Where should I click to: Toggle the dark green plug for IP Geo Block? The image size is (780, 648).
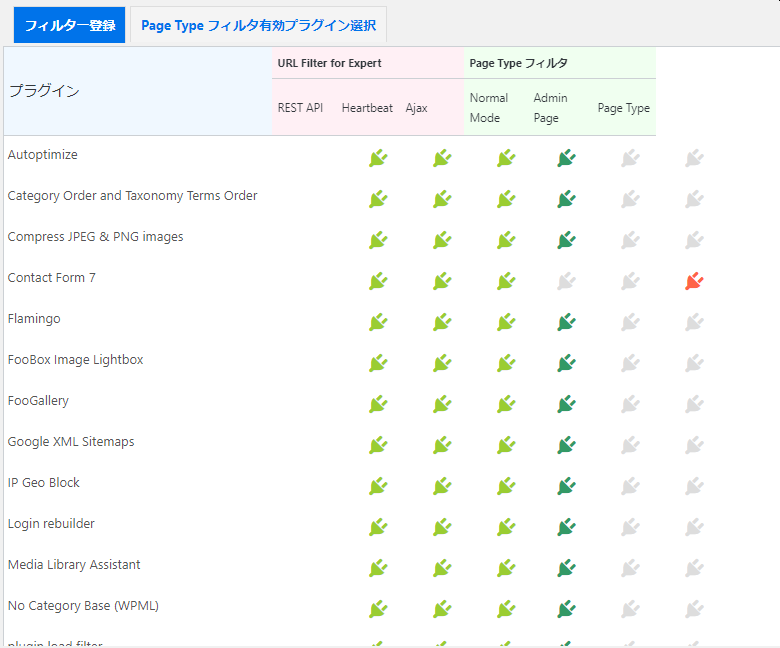tap(567, 486)
